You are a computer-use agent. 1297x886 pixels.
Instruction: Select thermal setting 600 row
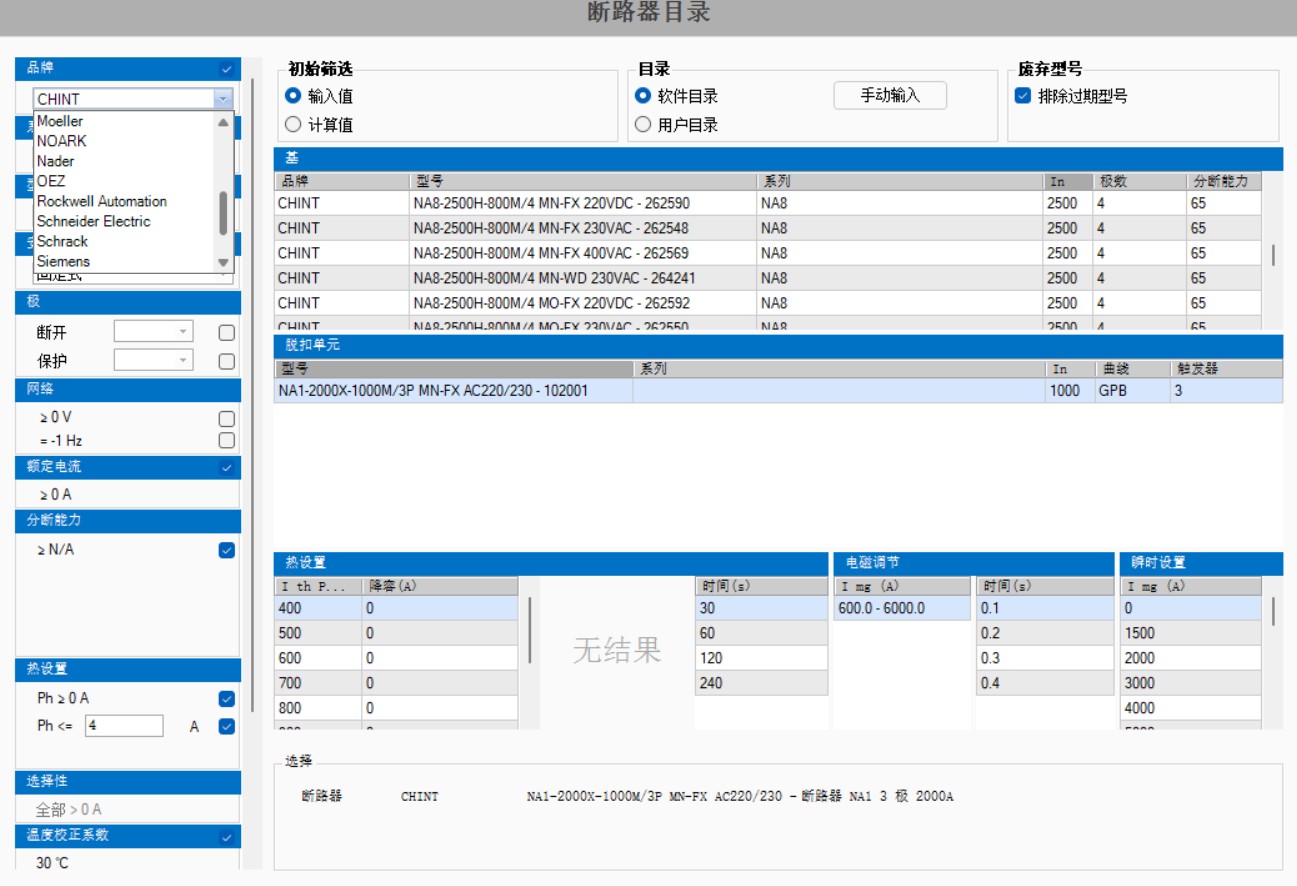[396, 658]
